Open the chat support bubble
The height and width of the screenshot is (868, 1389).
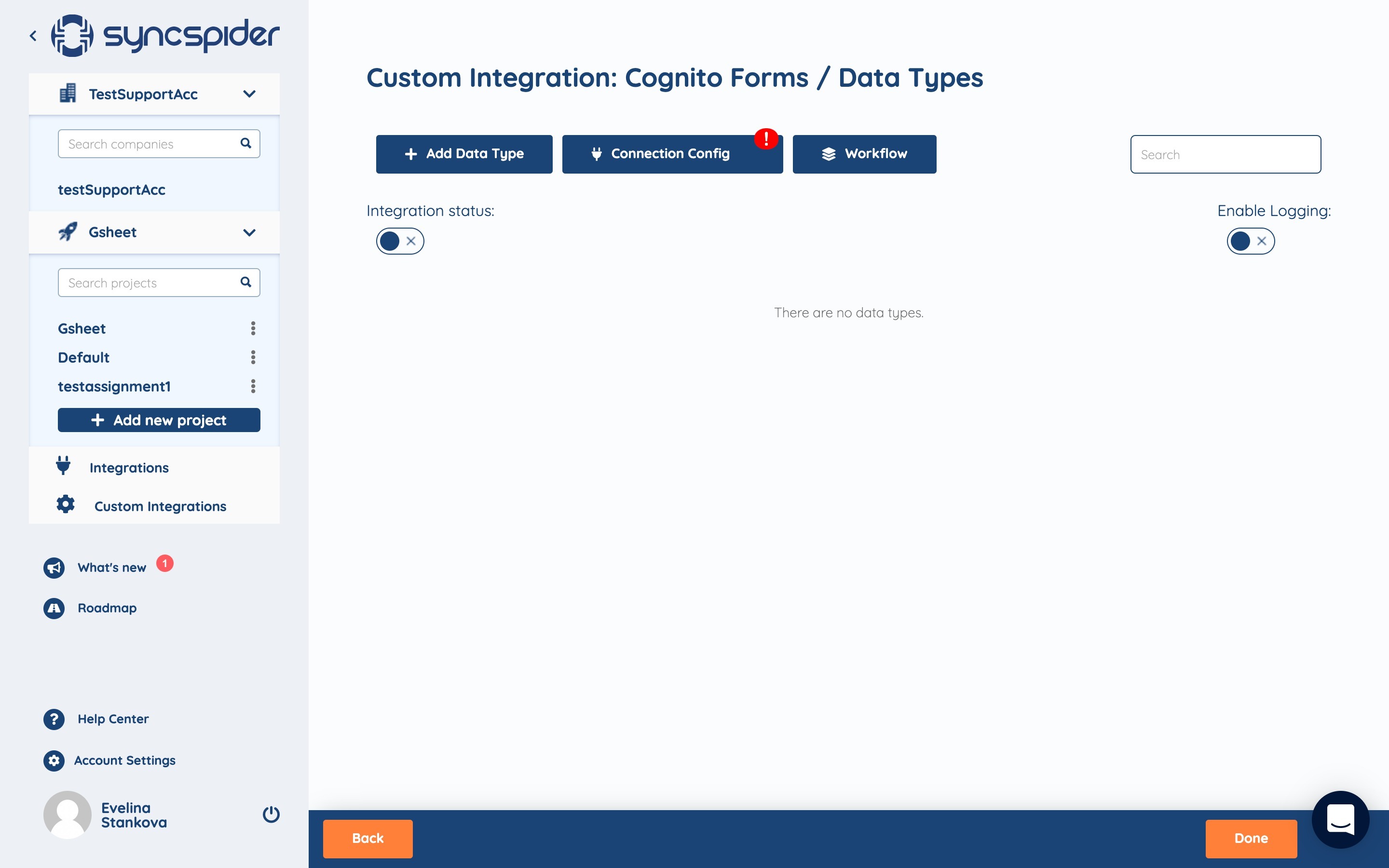tap(1340, 819)
